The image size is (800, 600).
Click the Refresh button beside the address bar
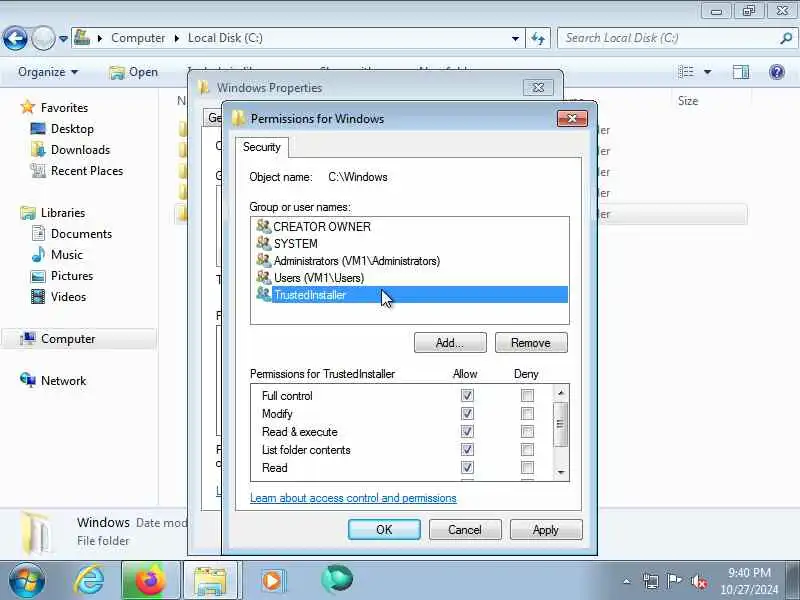coord(538,38)
